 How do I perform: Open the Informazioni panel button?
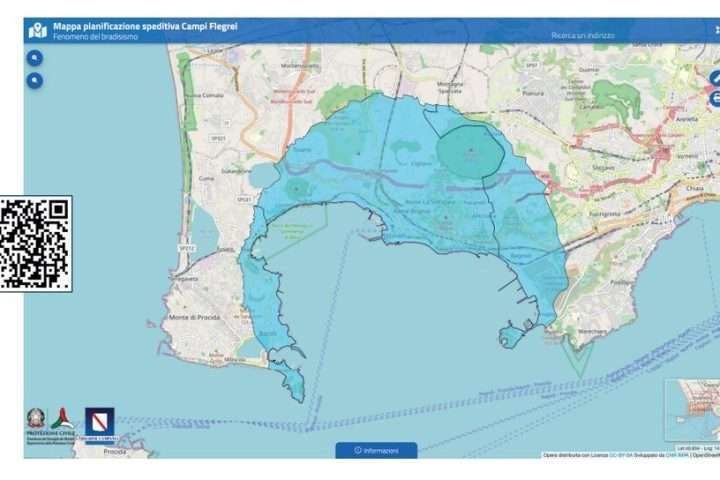tap(377, 451)
